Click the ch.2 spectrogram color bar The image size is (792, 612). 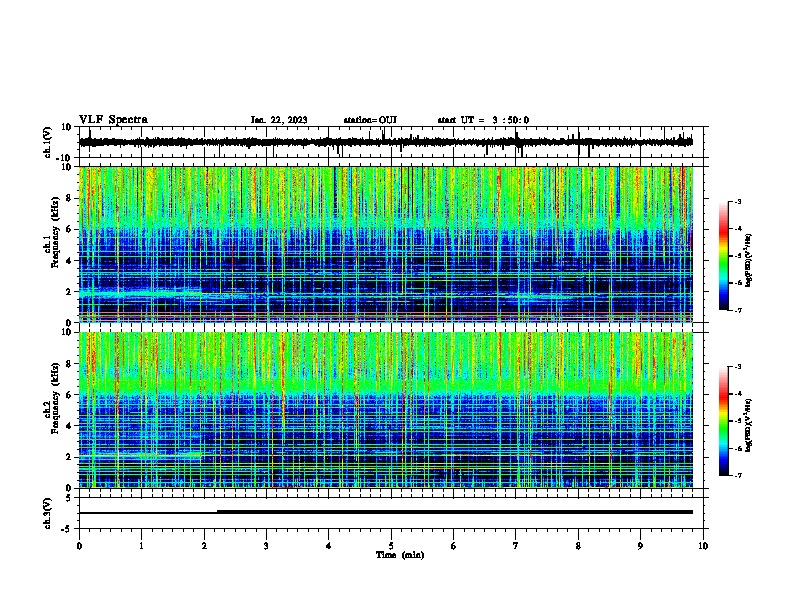pos(724,421)
